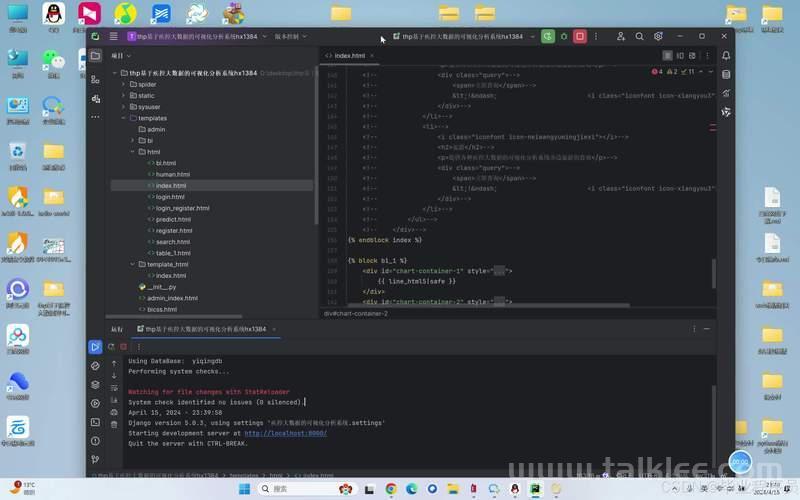This screenshot has height=500, width=800.
Task: Switch to preview-only view mode
Action: (692, 56)
